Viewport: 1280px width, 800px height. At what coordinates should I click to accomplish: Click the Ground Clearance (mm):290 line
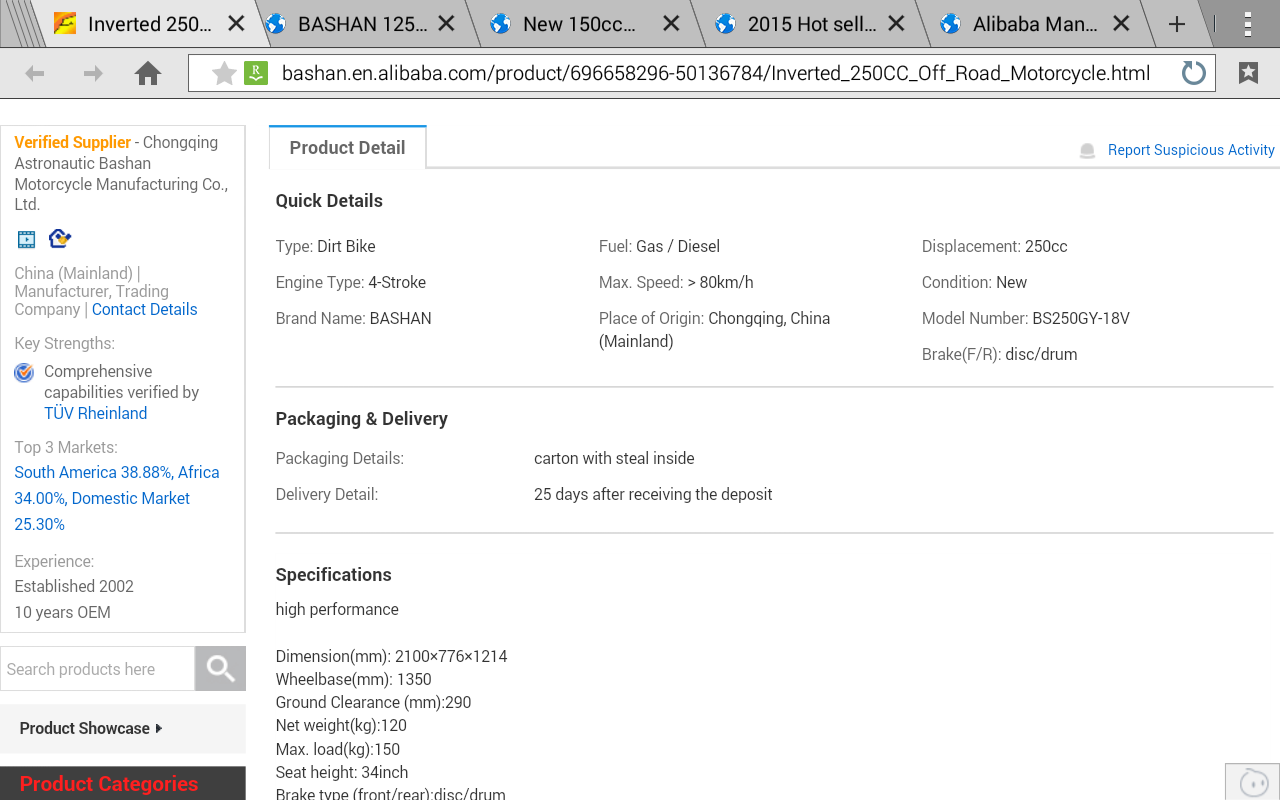coord(373,702)
